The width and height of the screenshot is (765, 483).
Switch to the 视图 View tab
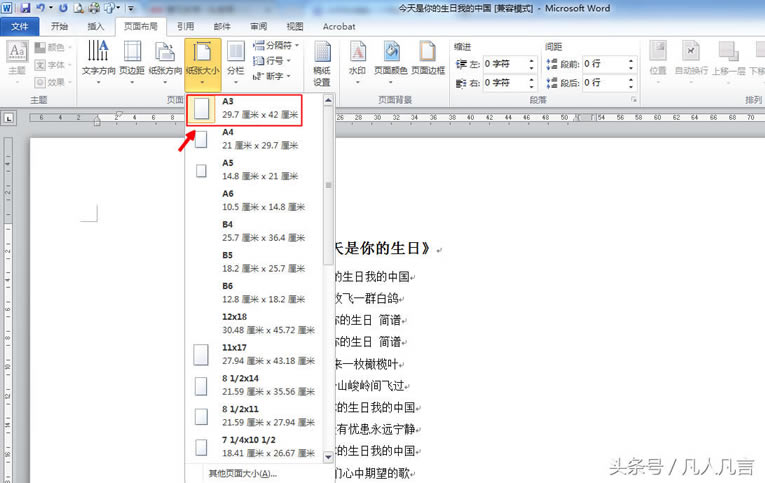(295, 26)
